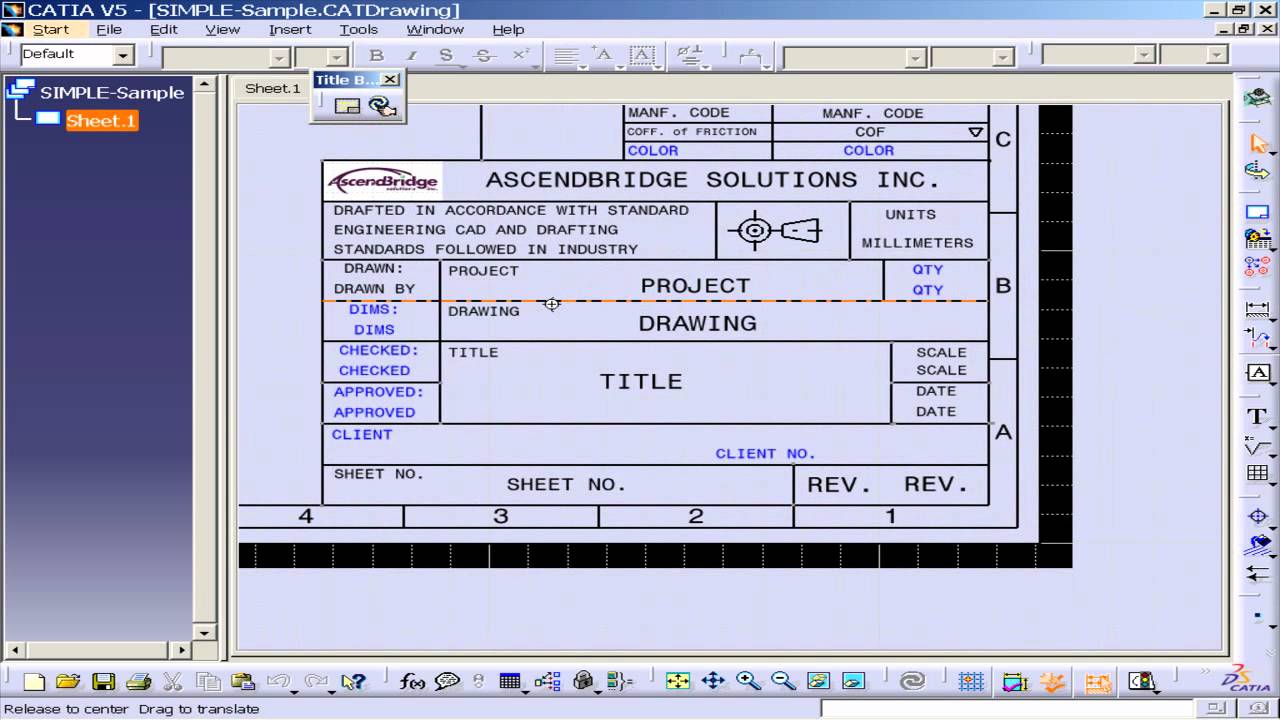
Task: Open the Window menu
Action: click(x=435, y=30)
